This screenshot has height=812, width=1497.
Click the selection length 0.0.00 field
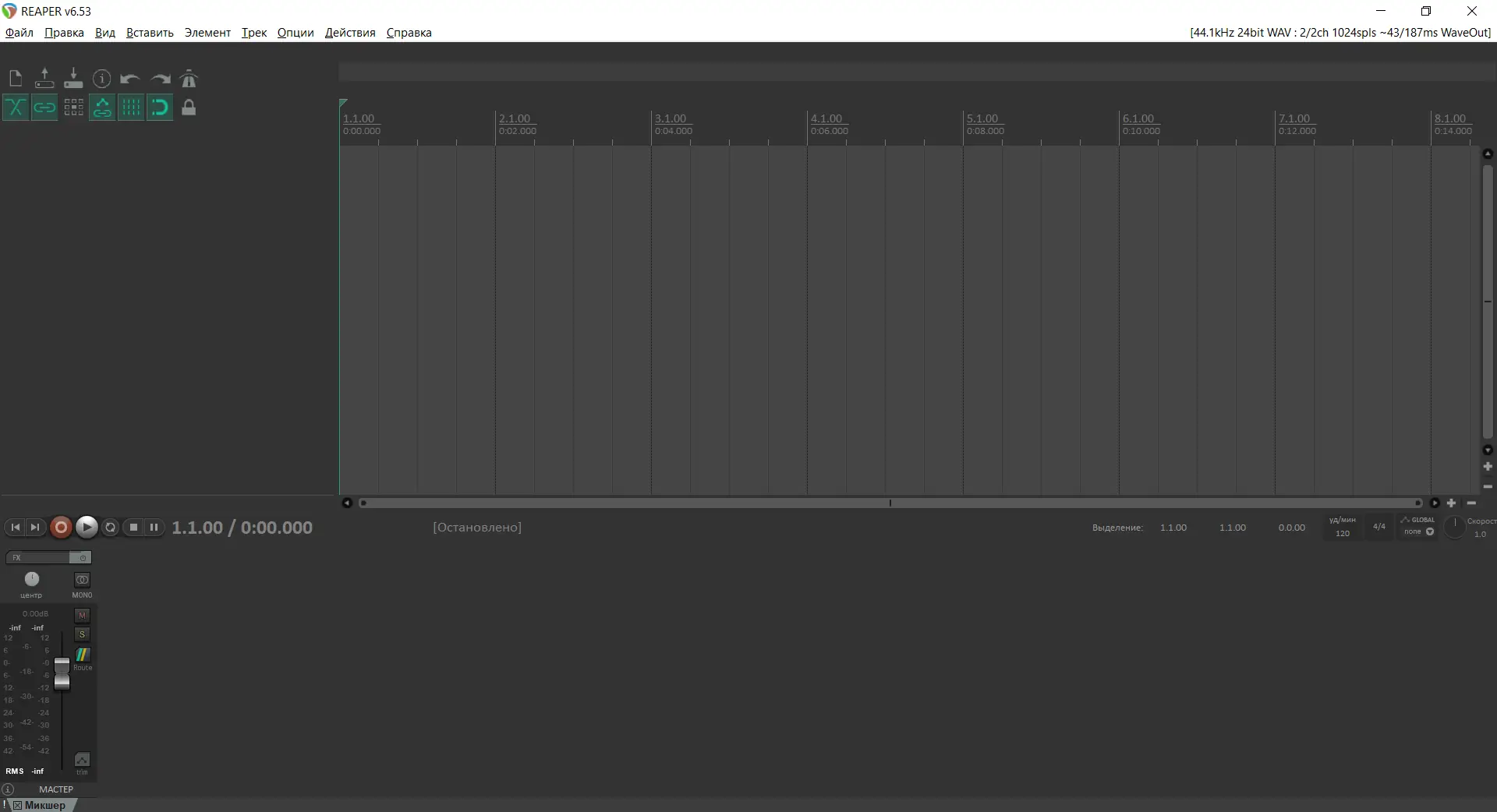(1292, 528)
